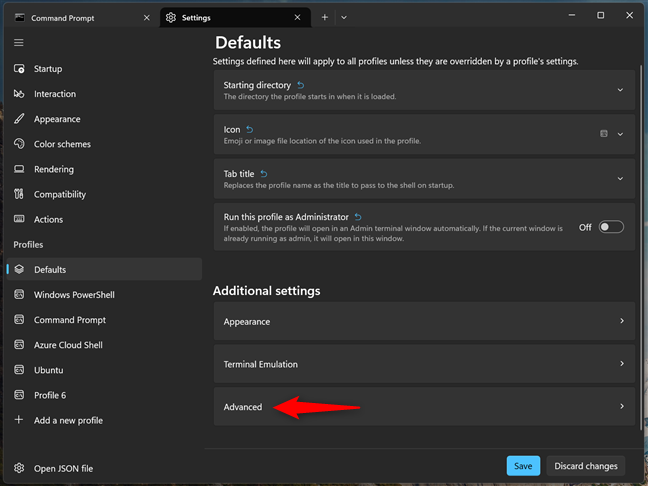Viewport: 648px width, 486px height.
Task: Reset the Starting directory setting
Action: click(x=301, y=85)
